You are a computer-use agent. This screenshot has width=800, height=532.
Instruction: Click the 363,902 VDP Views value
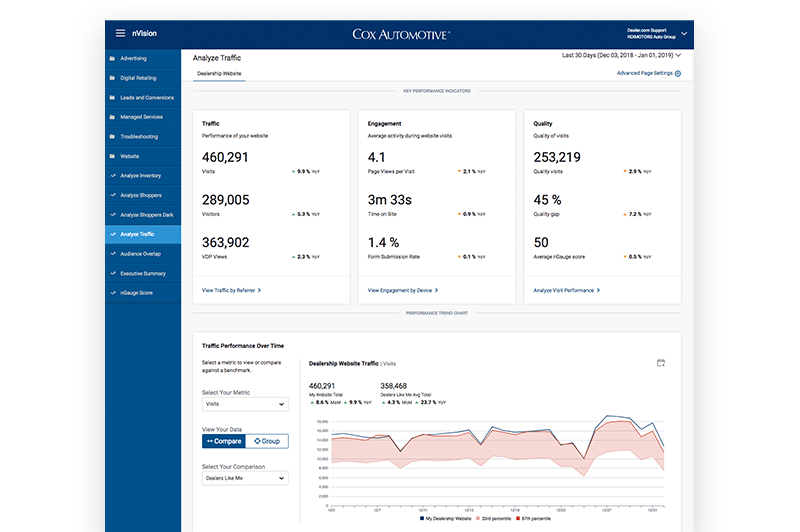(226, 242)
